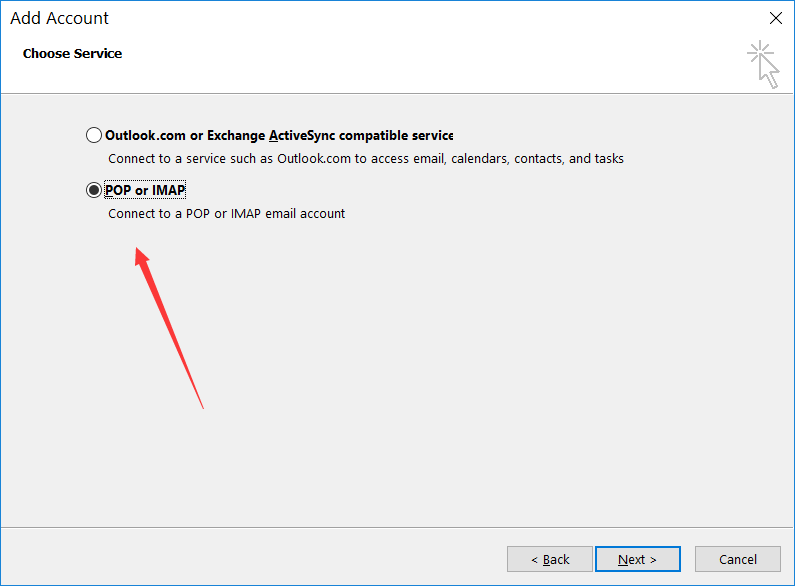
Task: Click "Connect to a POP or IMAP email account" description
Action: [227, 213]
